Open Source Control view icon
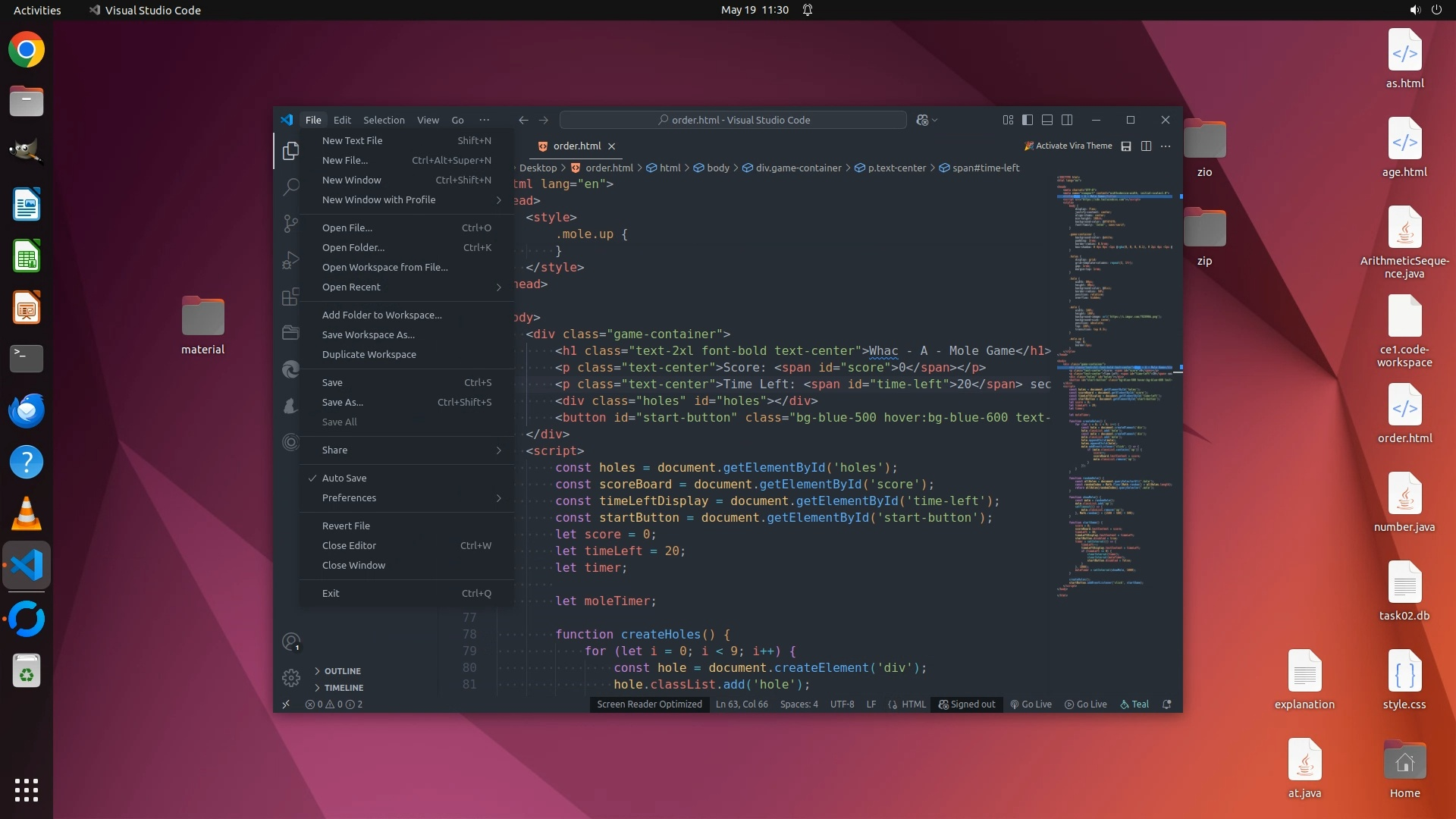This screenshot has height=819, width=1456. [x=290, y=224]
